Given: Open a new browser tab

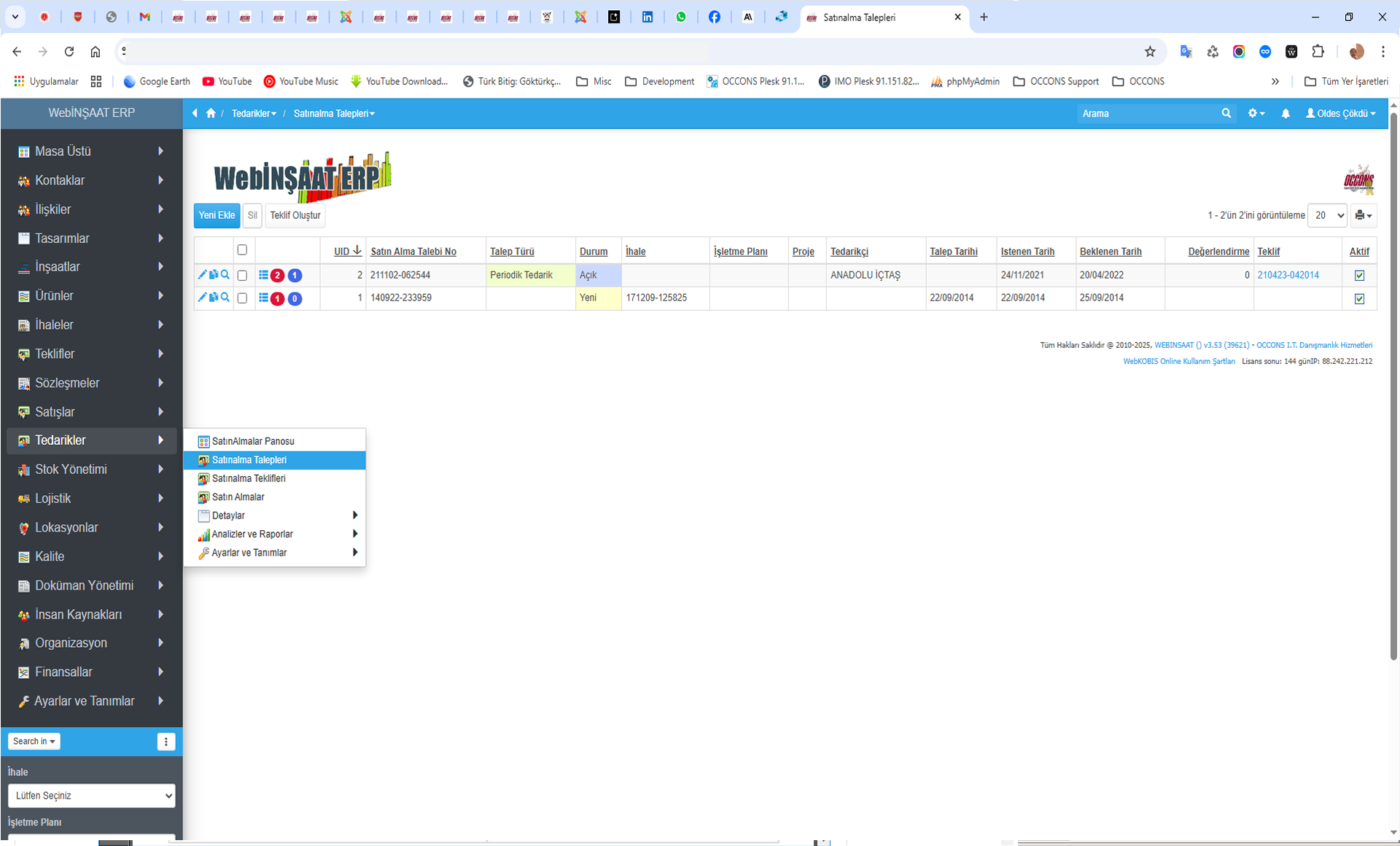Looking at the screenshot, I should 984,17.
